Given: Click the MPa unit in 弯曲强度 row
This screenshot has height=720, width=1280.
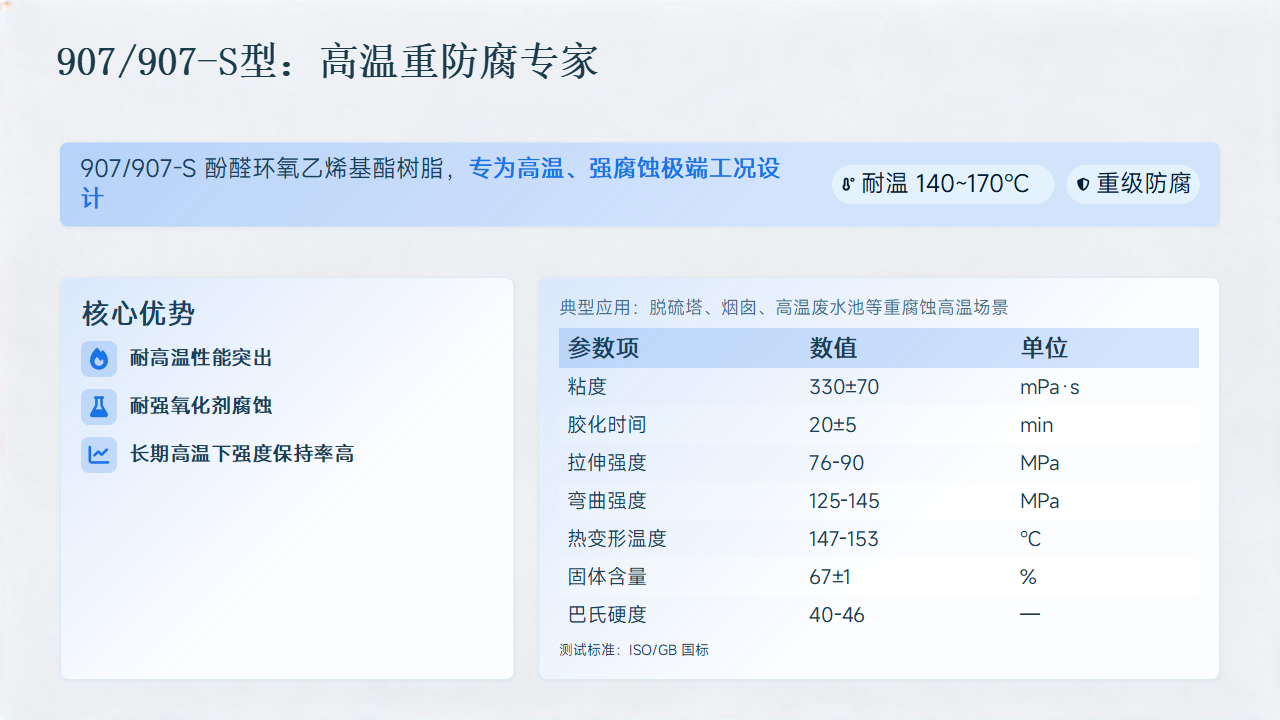Looking at the screenshot, I should pos(1040,501).
